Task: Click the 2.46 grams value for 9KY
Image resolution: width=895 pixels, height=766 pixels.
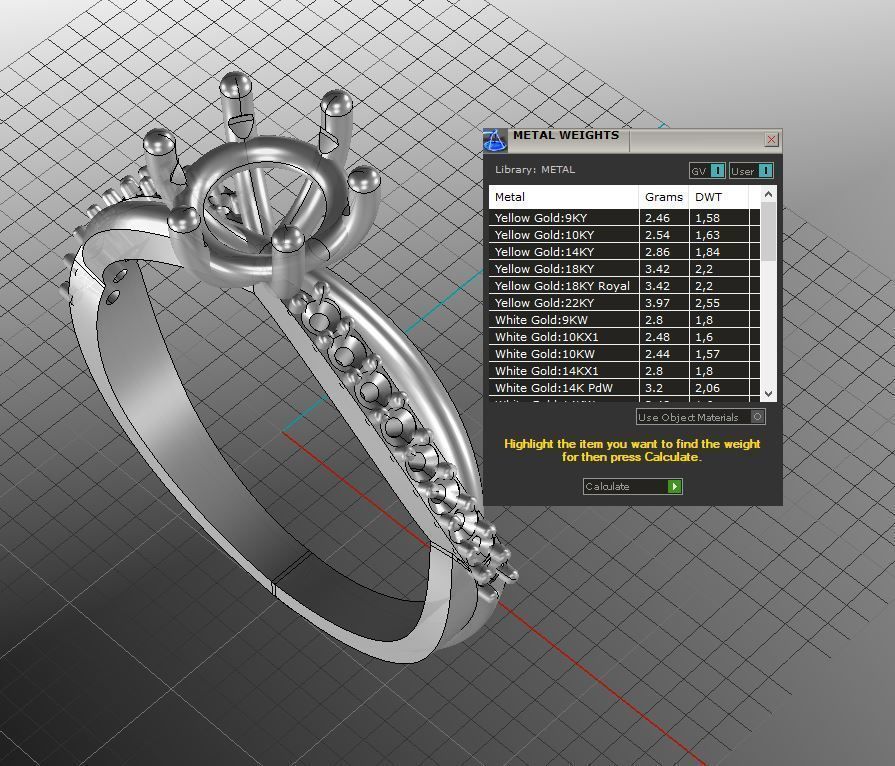Action: (x=657, y=218)
